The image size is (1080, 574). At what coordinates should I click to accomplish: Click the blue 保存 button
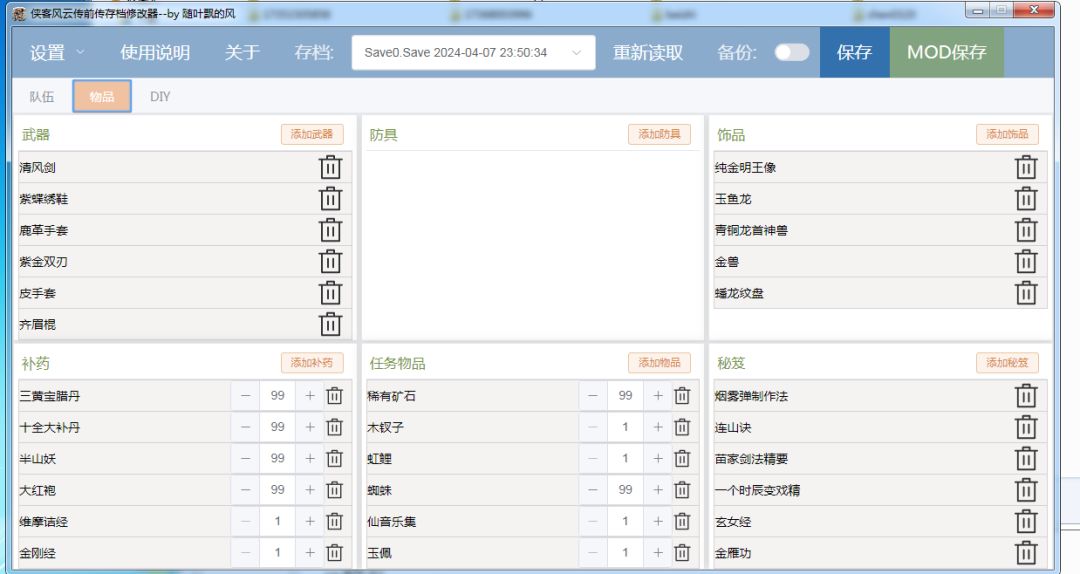point(854,52)
